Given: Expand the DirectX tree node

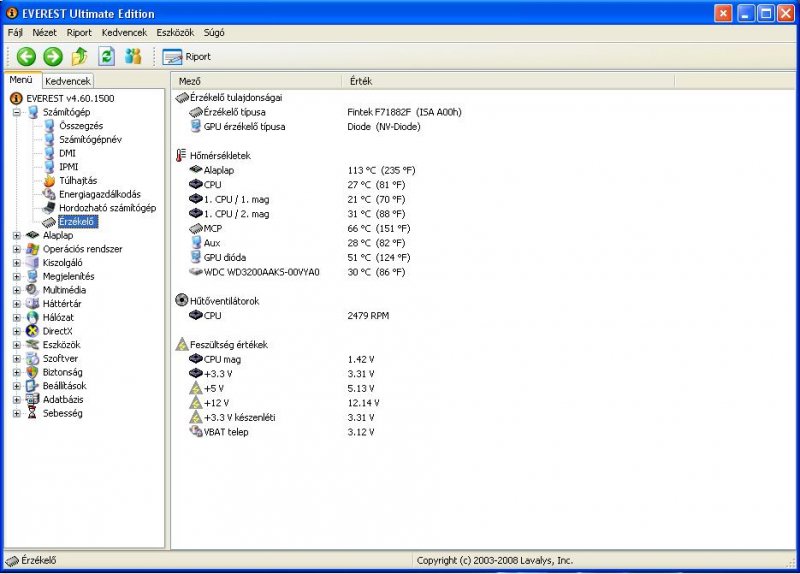Looking at the screenshot, I should (17, 332).
